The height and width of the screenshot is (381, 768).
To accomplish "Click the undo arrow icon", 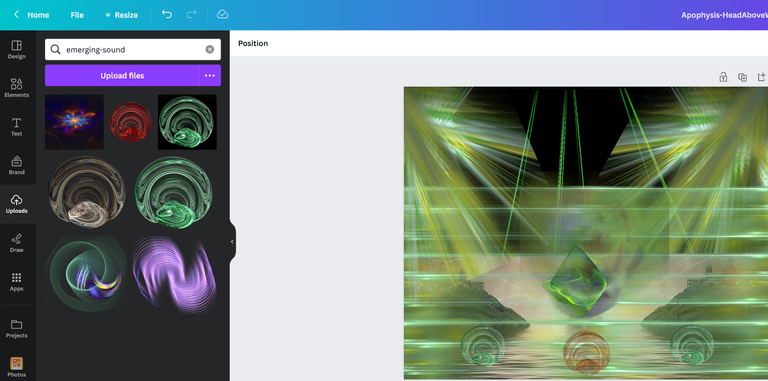I will click(x=167, y=15).
